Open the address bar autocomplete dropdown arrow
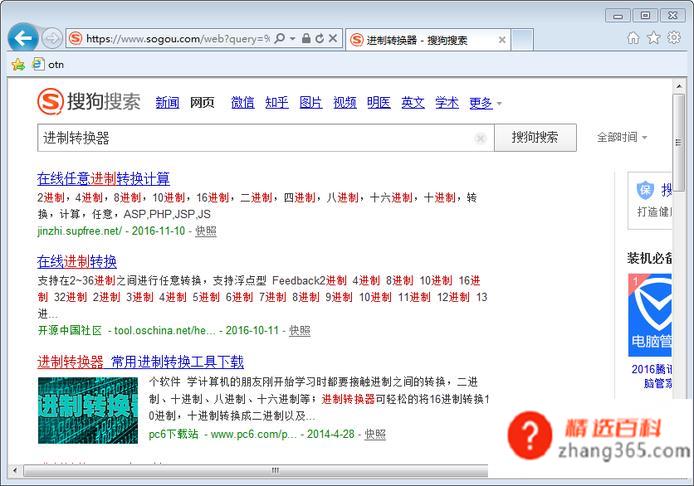The width and height of the screenshot is (694, 486). [x=293, y=39]
